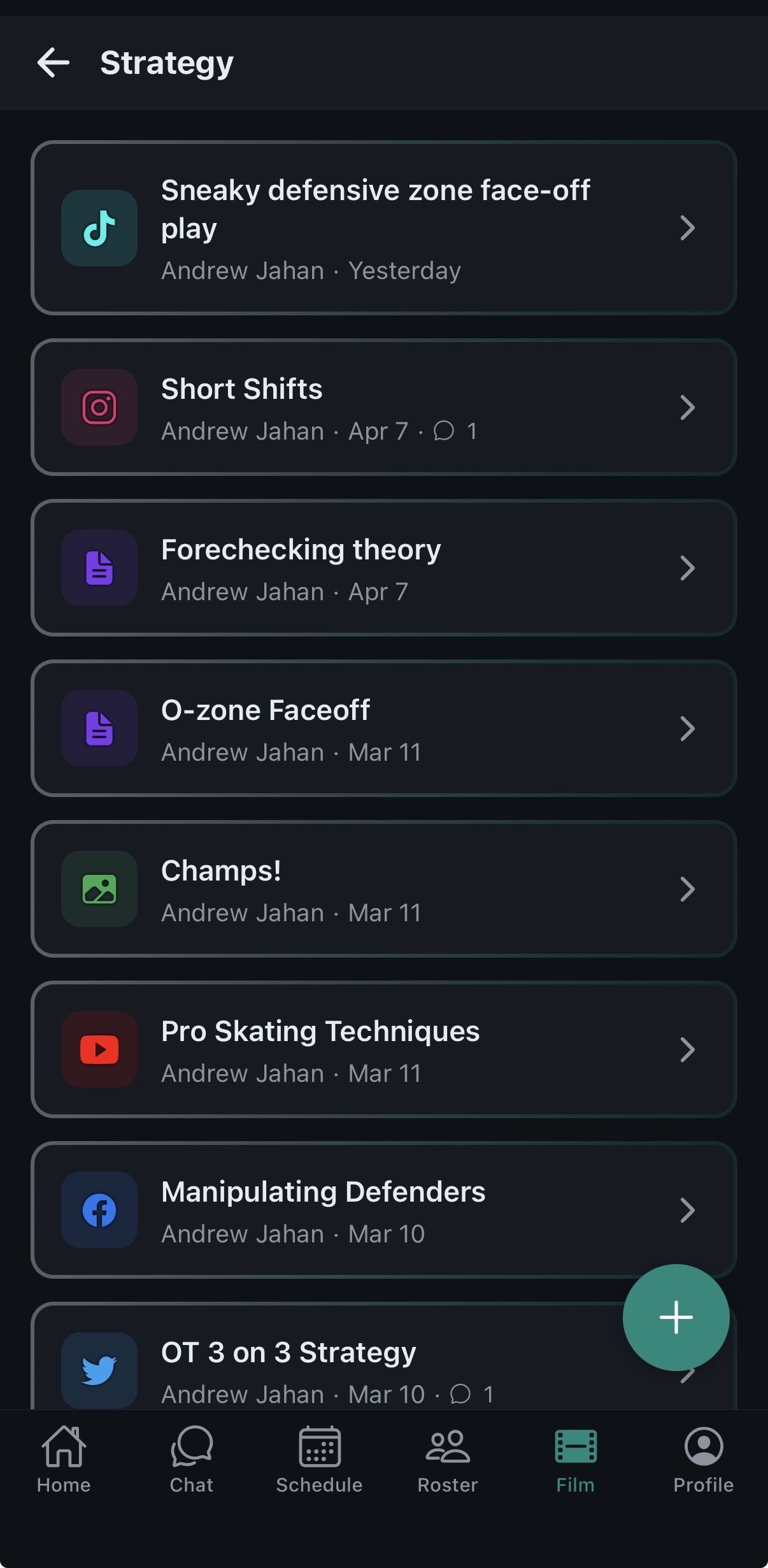Expand the Manipulating Defenders chevron
This screenshot has height=1568, width=768.
click(686, 1210)
